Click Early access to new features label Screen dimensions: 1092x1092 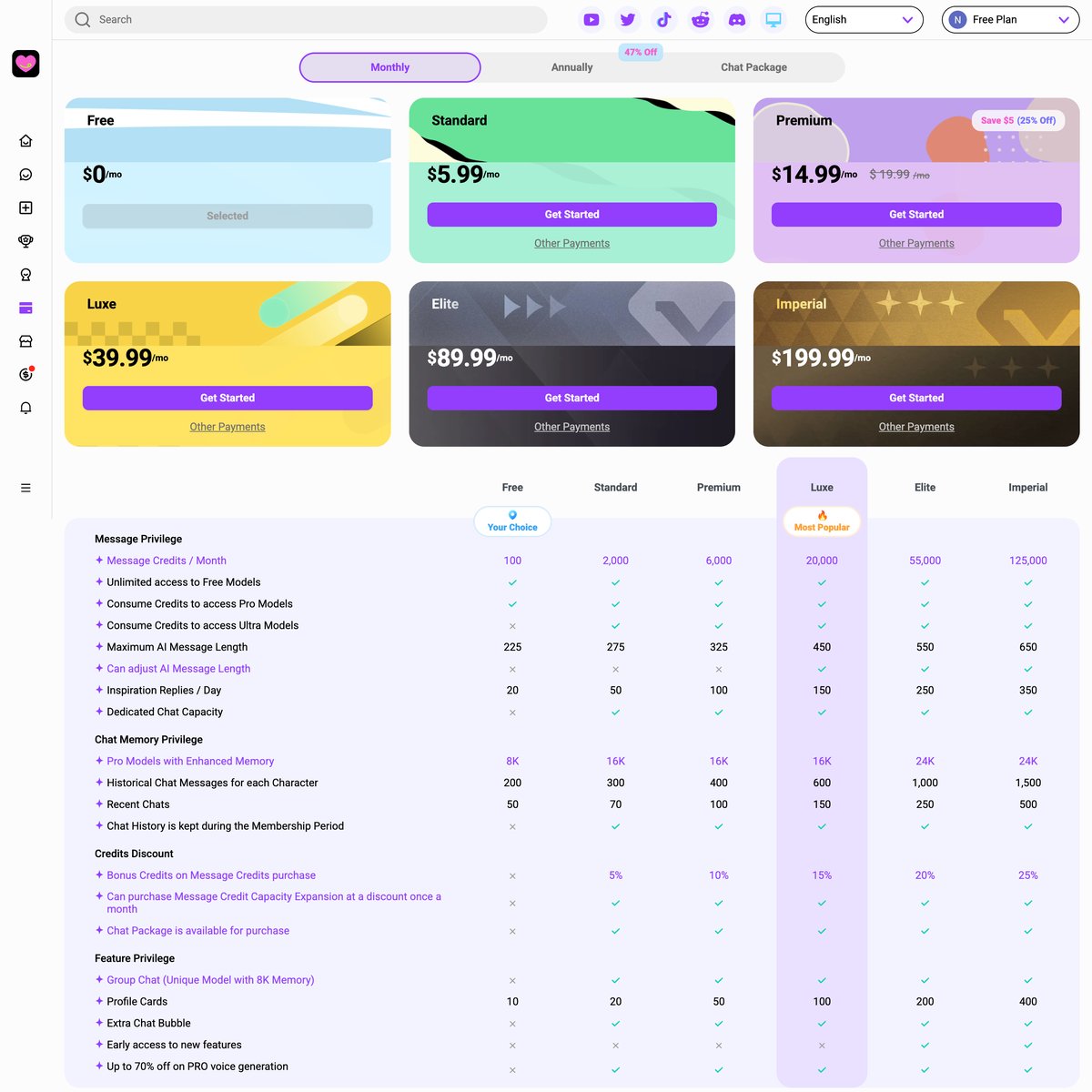(174, 1045)
